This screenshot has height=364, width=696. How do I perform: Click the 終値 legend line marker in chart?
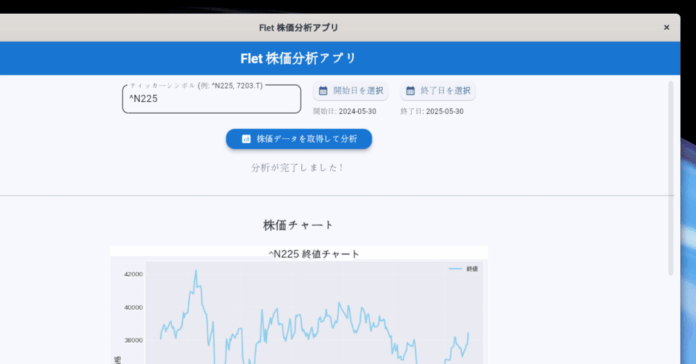(x=455, y=269)
